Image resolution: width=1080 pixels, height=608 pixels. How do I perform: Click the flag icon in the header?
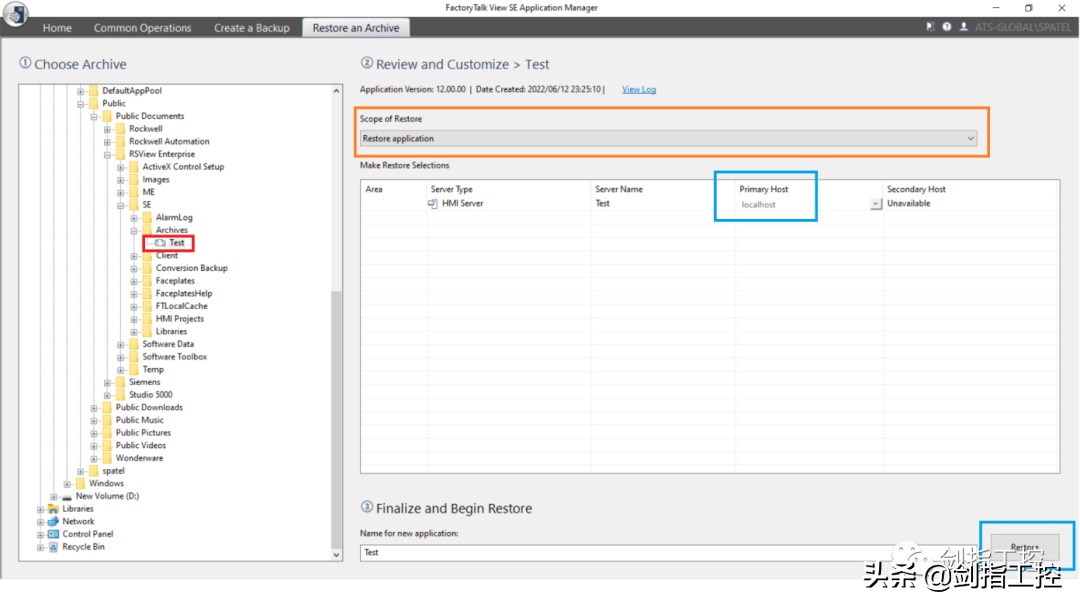[931, 28]
